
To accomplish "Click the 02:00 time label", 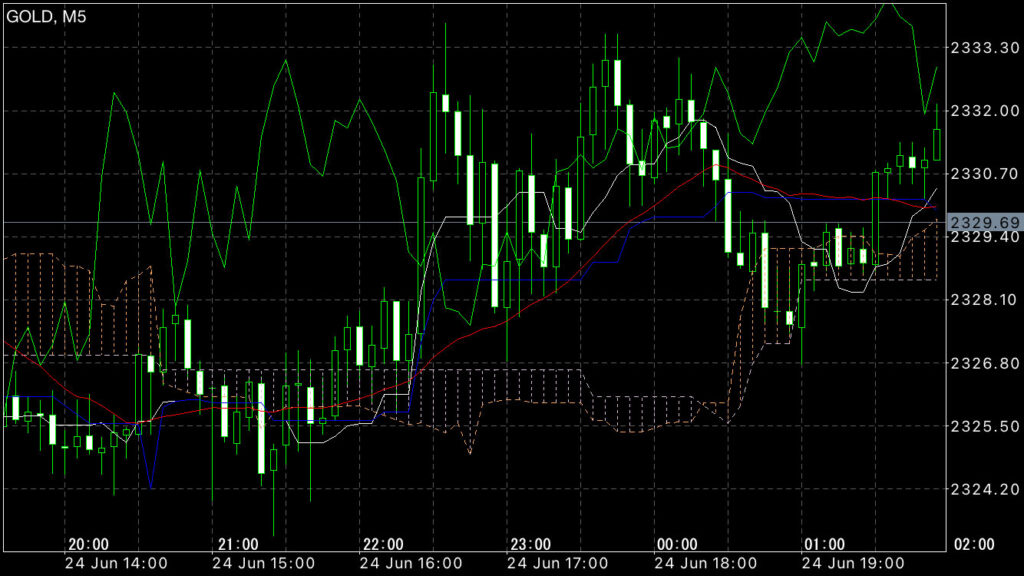I will click(974, 545).
